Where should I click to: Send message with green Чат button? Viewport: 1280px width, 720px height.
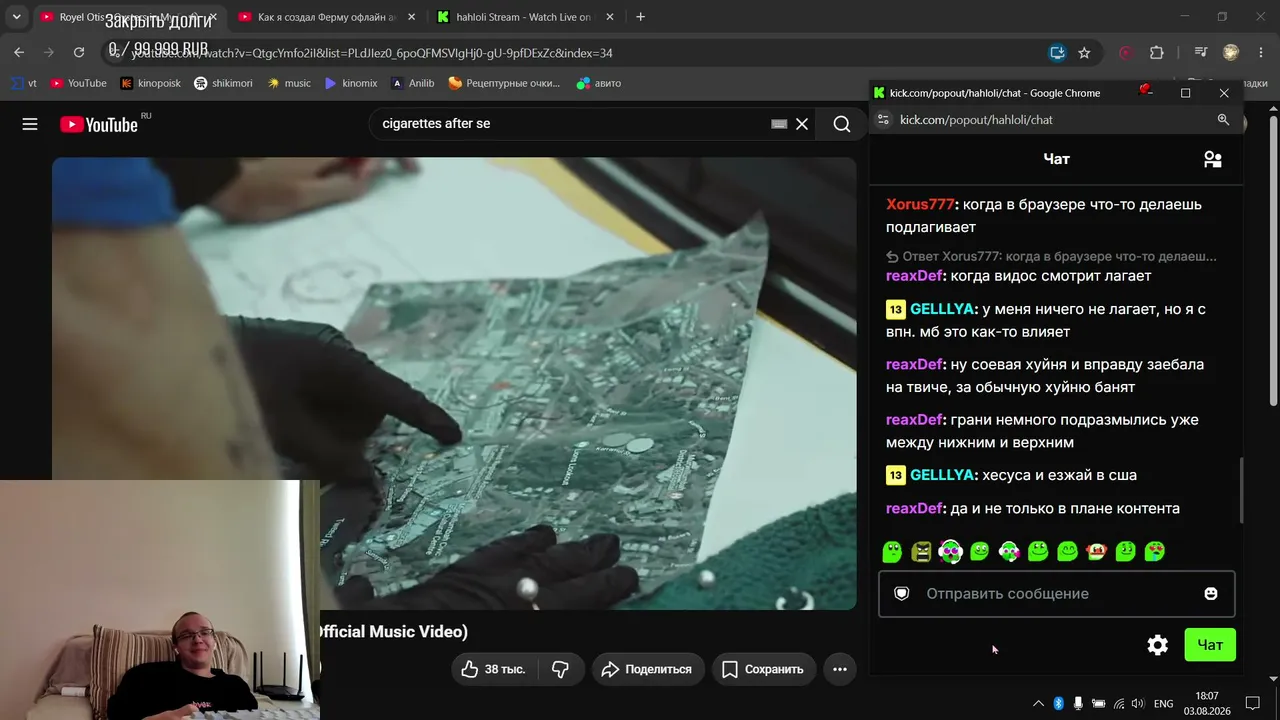[1210, 645]
